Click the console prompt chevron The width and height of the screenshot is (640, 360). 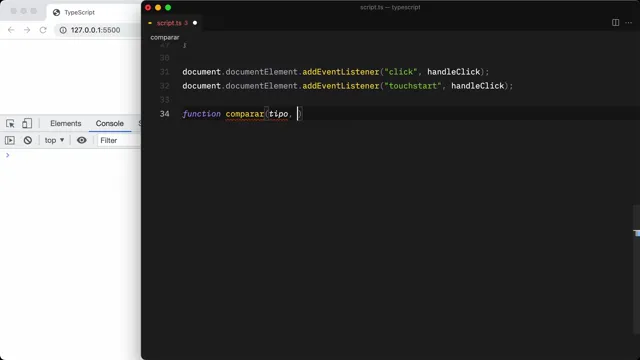pos(7,155)
